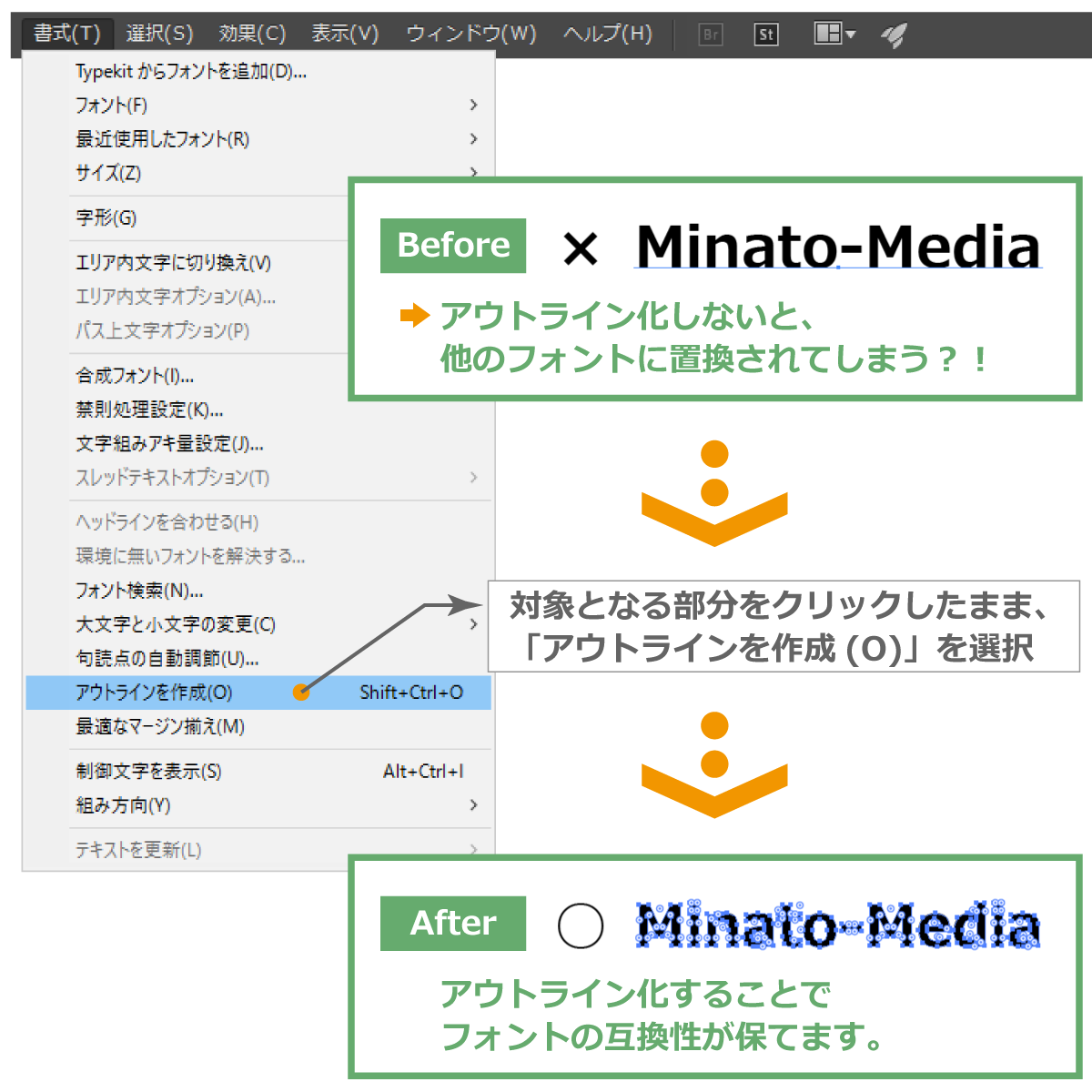The image size is (1092, 1092).
Task: Open the 書式(T) menu in the menu bar
Action: pyautogui.click(x=67, y=35)
